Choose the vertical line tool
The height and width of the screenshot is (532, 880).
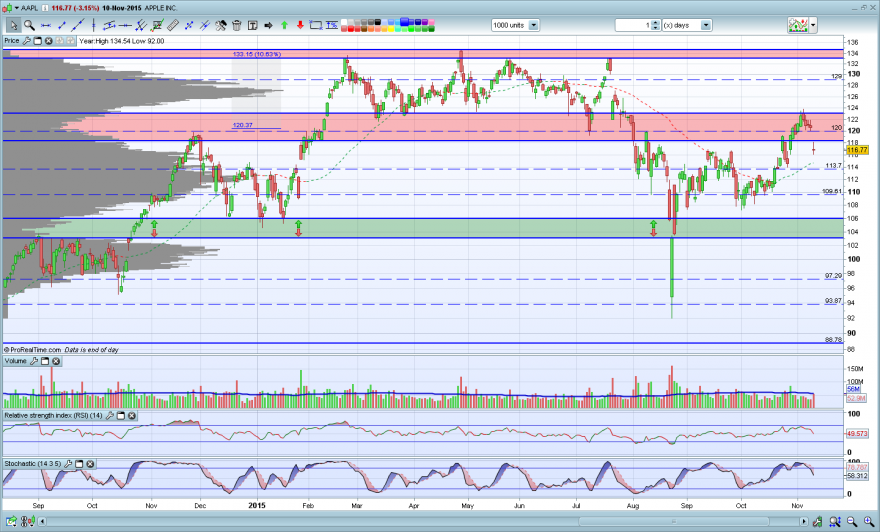pyautogui.click(x=94, y=25)
